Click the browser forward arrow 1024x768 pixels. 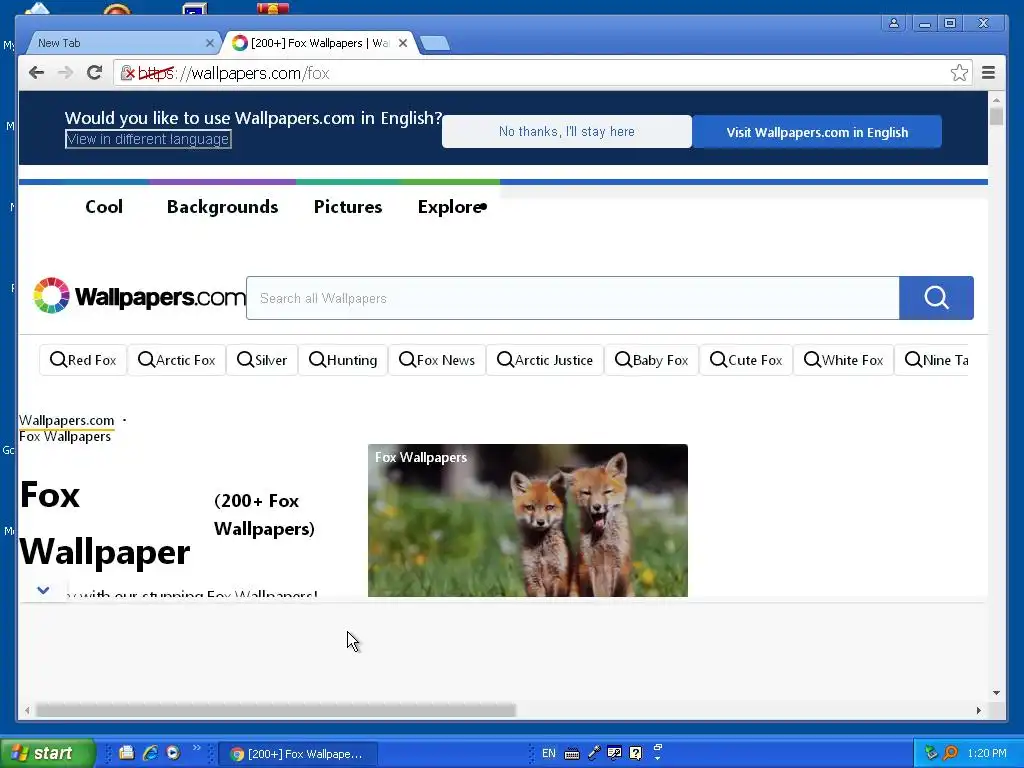click(x=65, y=72)
